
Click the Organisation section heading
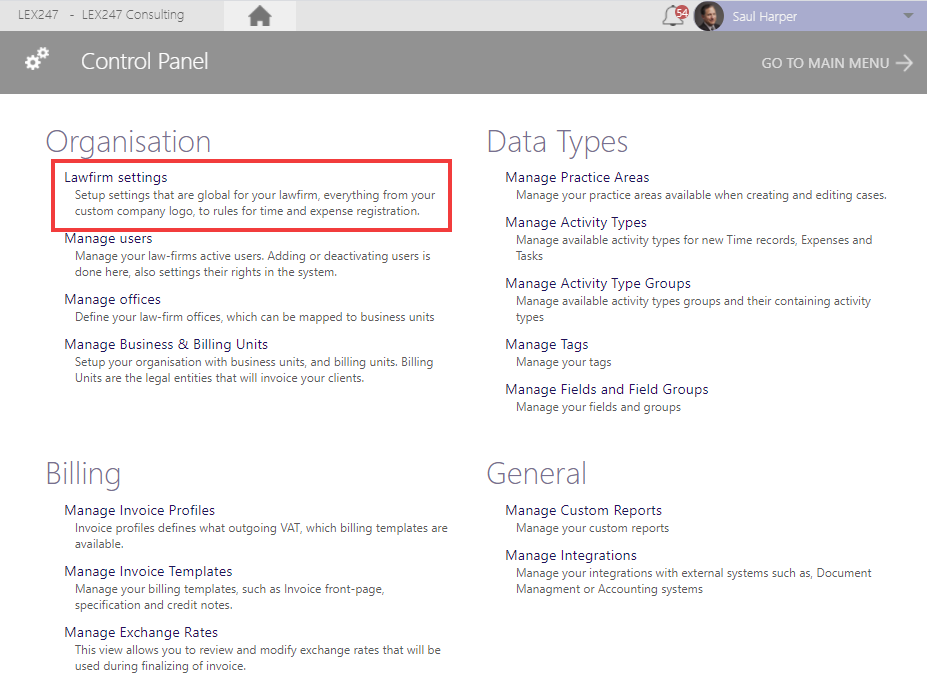coord(128,142)
